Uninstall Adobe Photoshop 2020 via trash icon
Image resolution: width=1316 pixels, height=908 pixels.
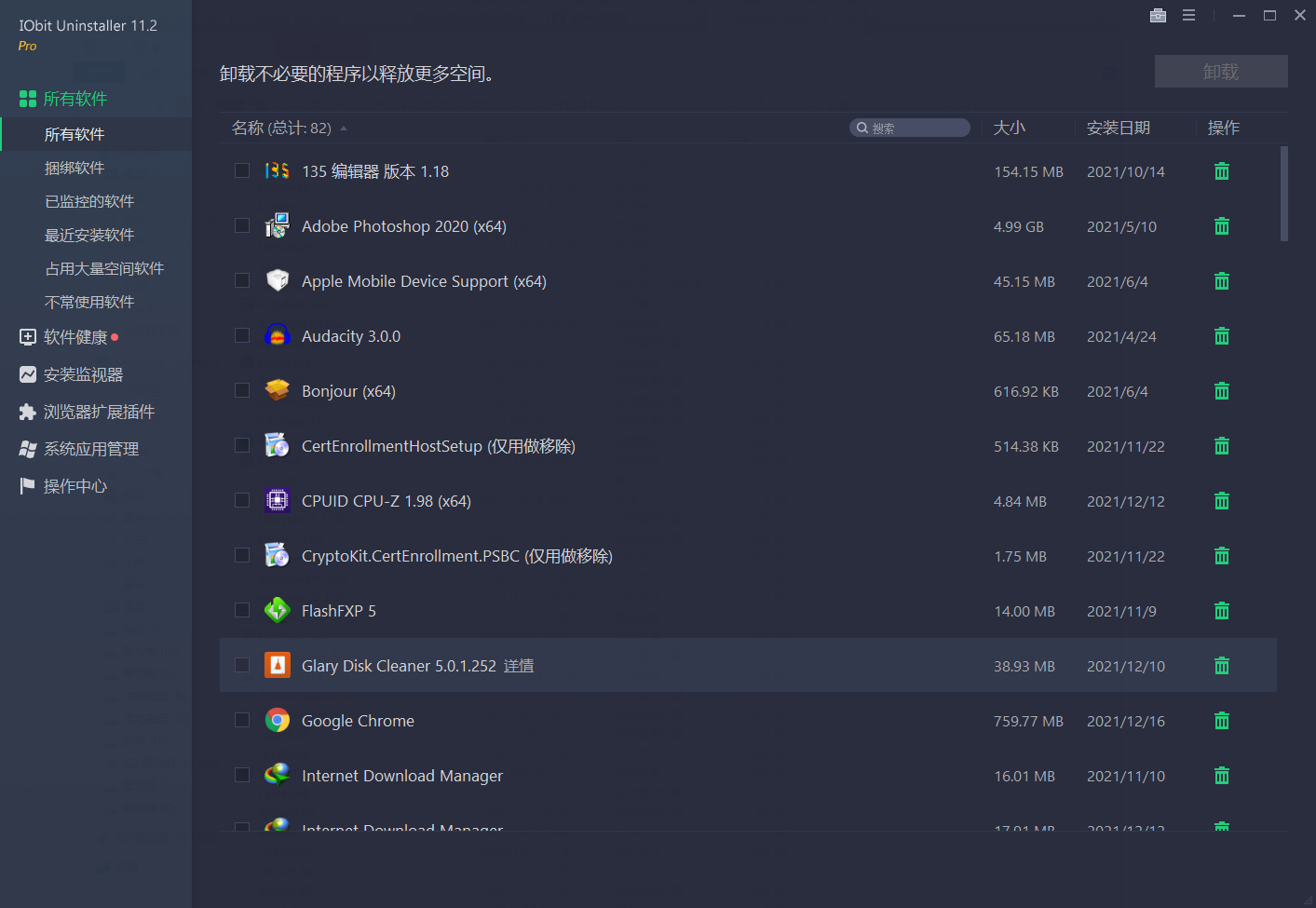(1222, 226)
